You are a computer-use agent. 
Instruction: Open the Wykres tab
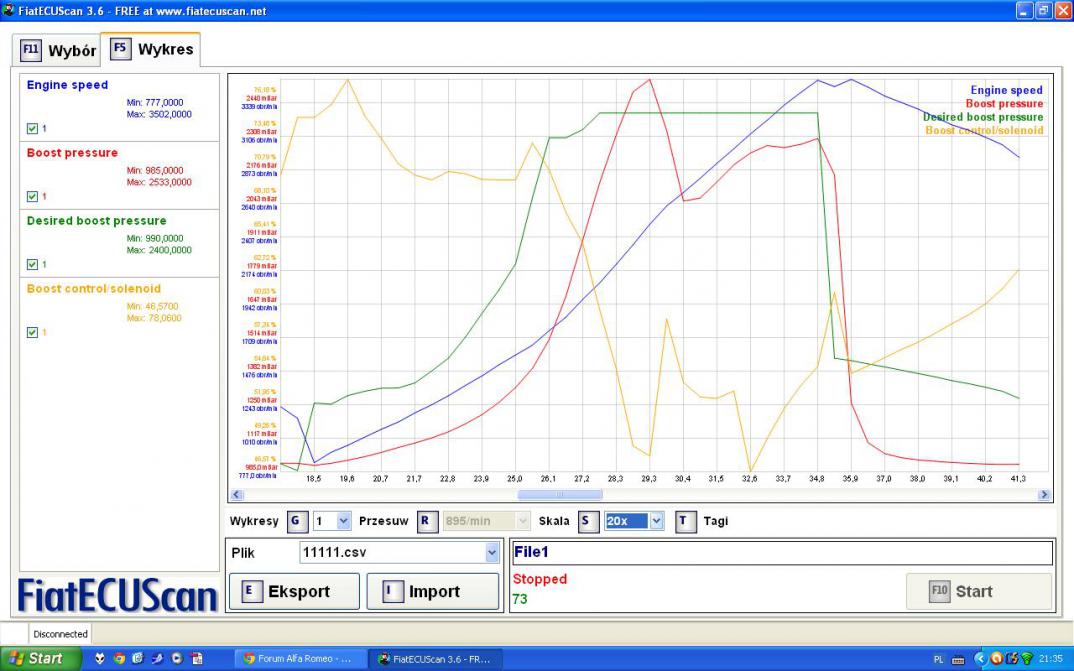[x=151, y=49]
